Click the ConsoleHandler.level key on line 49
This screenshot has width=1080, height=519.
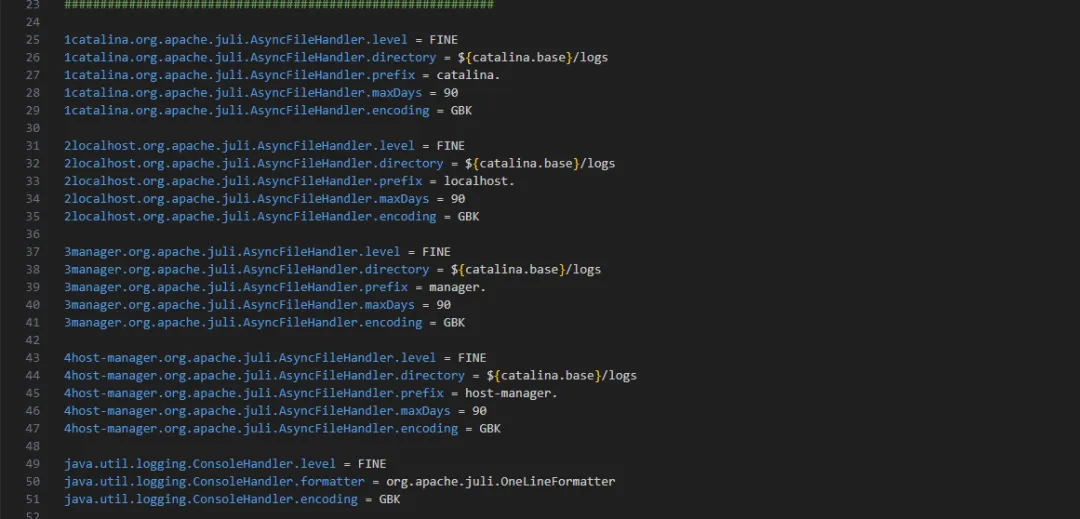pos(200,464)
